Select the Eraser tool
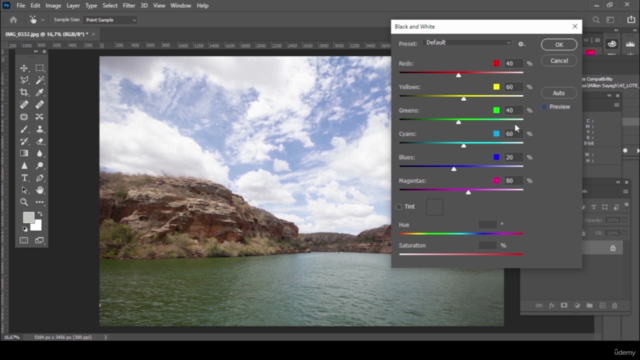 (x=40, y=142)
